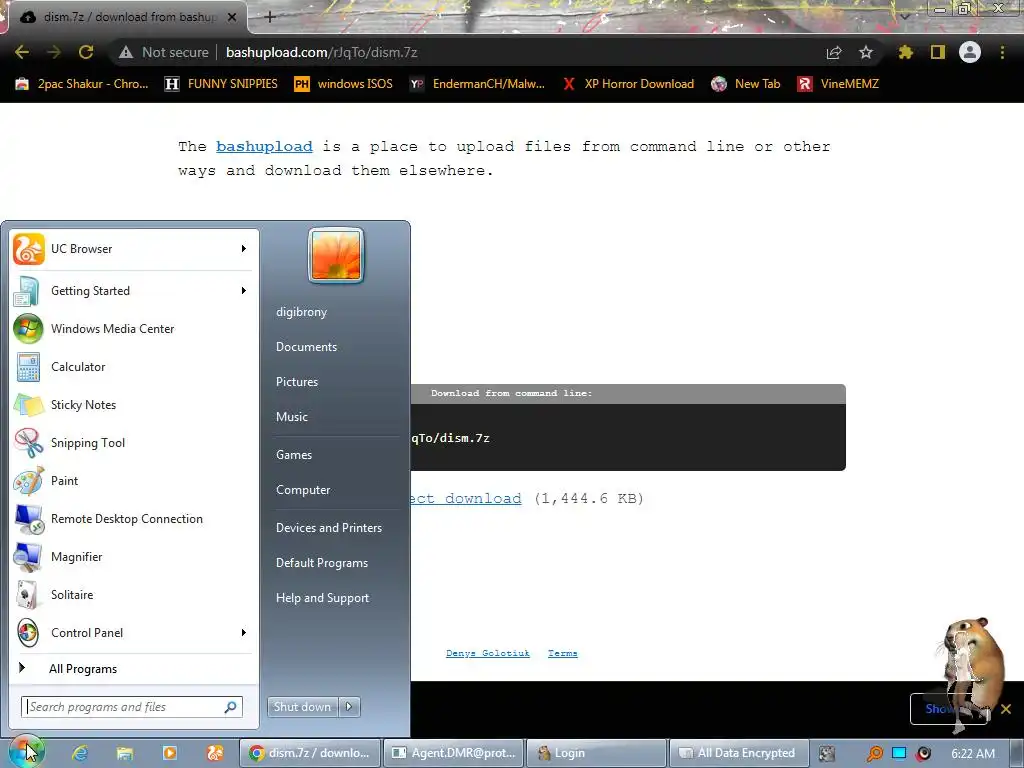The height and width of the screenshot is (768, 1024).
Task: Open Remote Desktop Connection
Action: [x=133, y=519]
